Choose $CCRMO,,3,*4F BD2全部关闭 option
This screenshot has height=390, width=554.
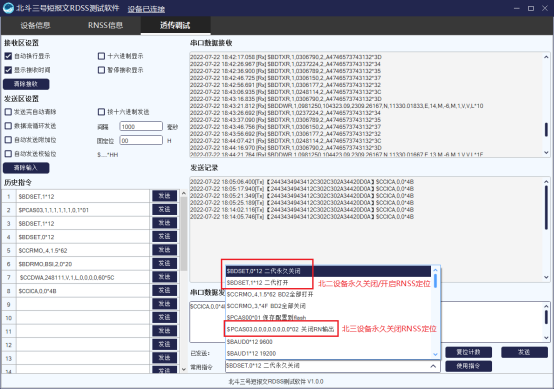point(328,306)
